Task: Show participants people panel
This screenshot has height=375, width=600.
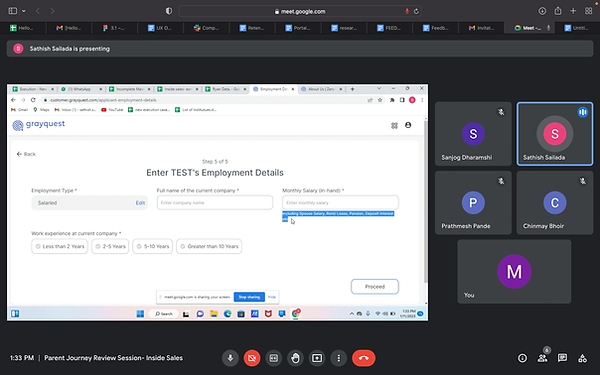Action: (542, 358)
